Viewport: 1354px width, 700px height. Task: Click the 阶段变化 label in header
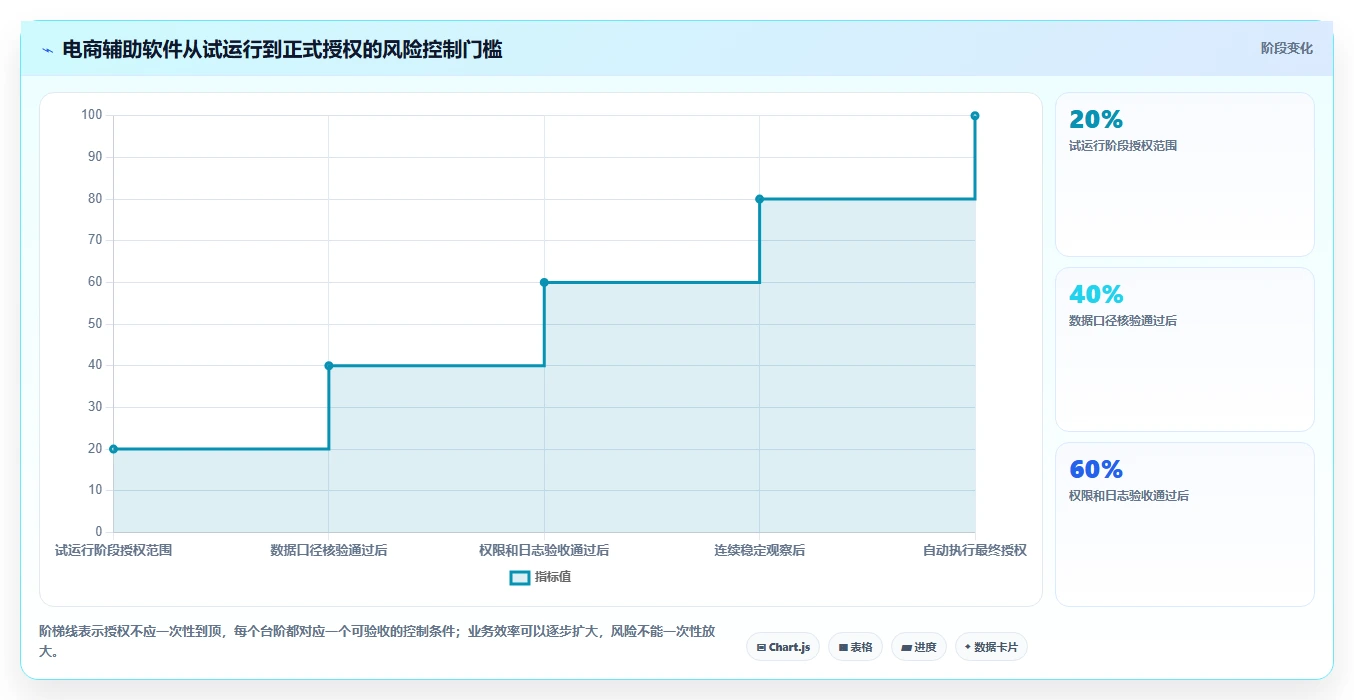pyautogui.click(x=1286, y=48)
